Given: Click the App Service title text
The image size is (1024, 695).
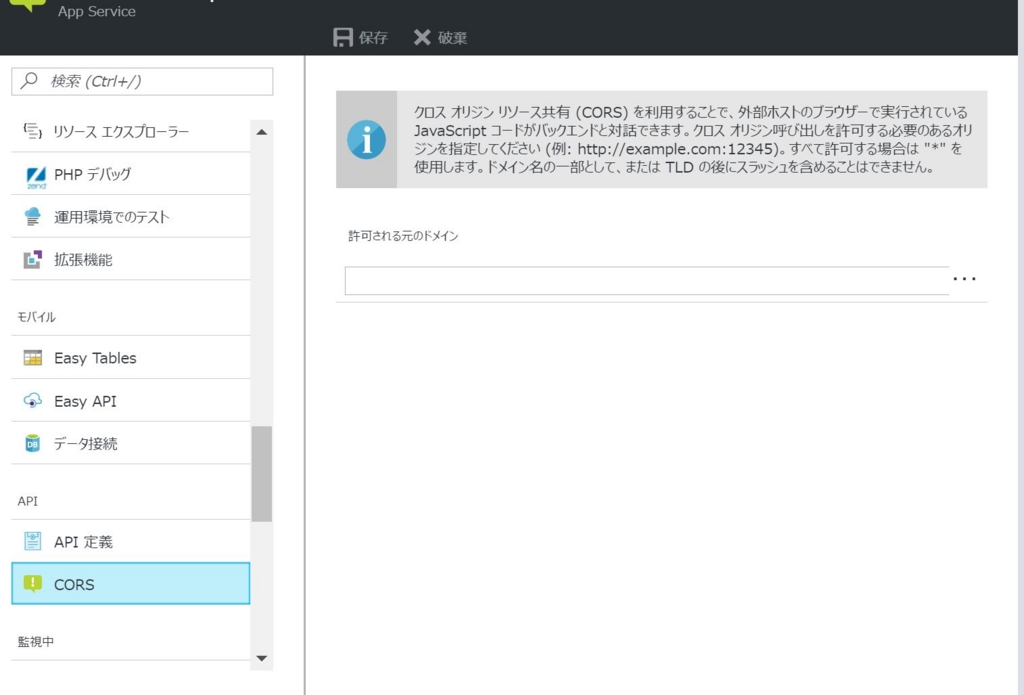Looking at the screenshot, I should [97, 11].
